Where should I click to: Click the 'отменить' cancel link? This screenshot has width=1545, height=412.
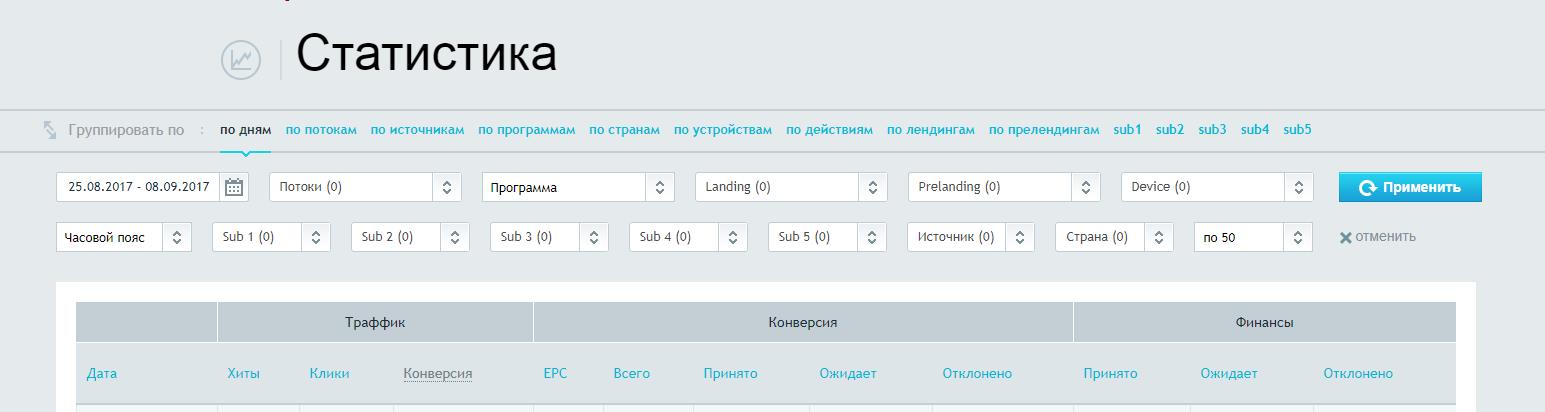point(1378,237)
